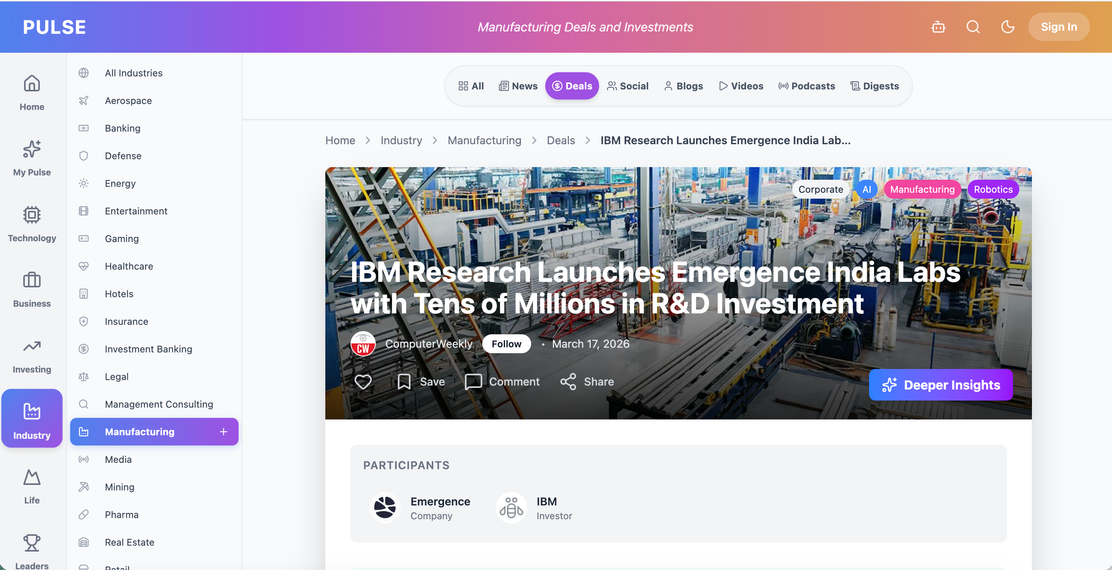Switch to the Blogs tab
Screen dimensions: 1112x570
click(683, 86)
